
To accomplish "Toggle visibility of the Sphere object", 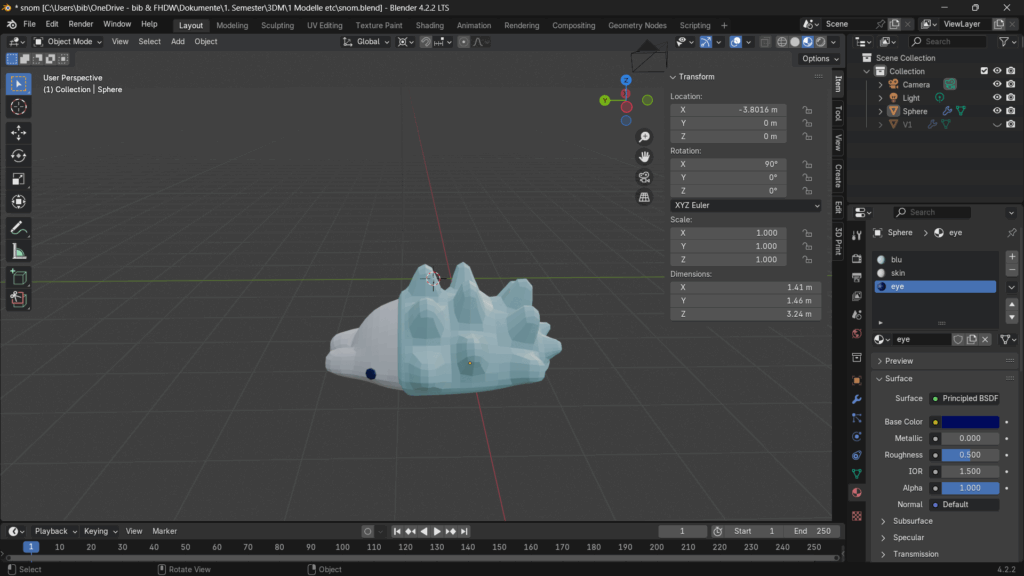I will pos(996,111).
